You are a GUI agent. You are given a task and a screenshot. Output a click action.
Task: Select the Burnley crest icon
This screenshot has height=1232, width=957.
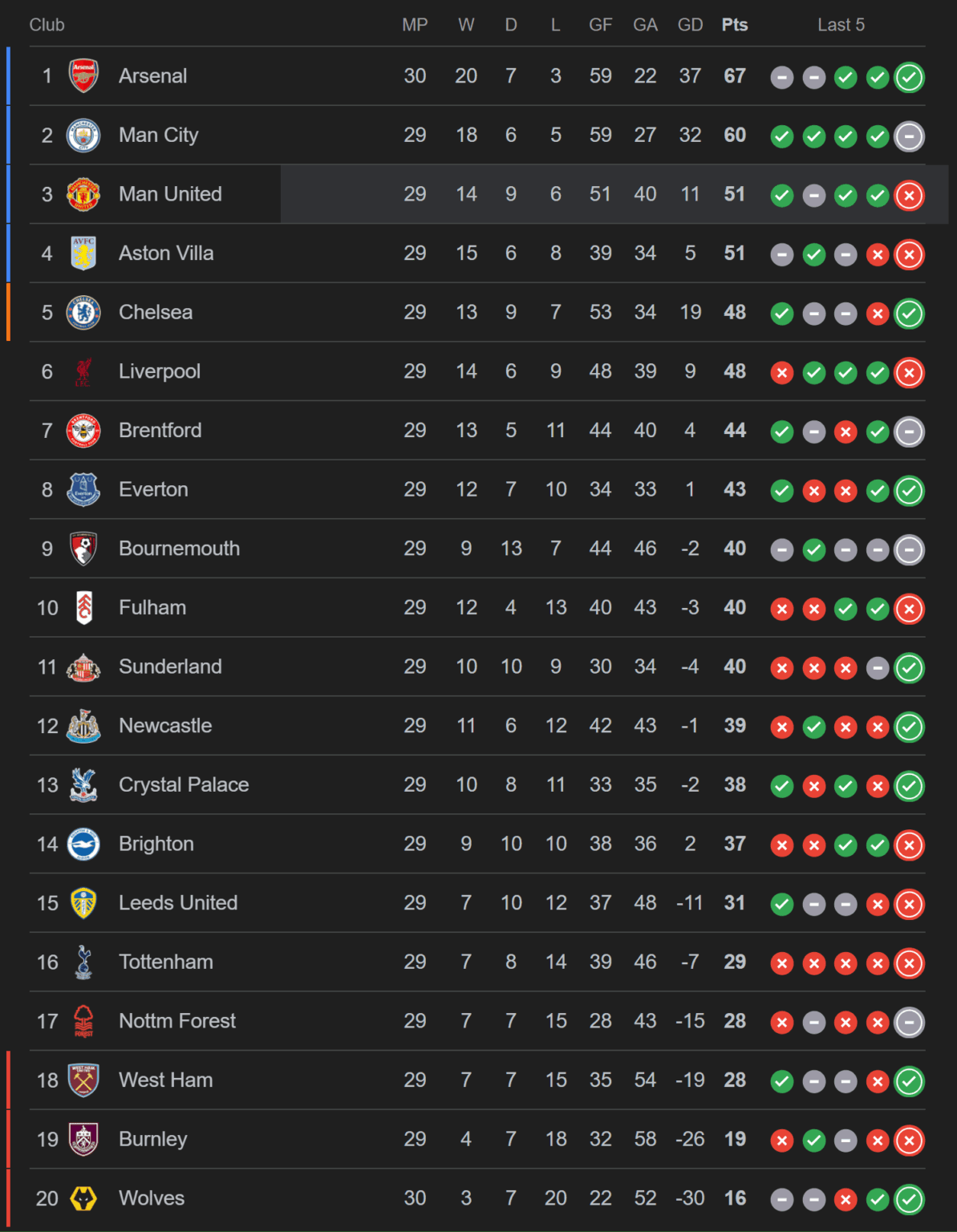pyautogui.click(x=84, y=1139)
